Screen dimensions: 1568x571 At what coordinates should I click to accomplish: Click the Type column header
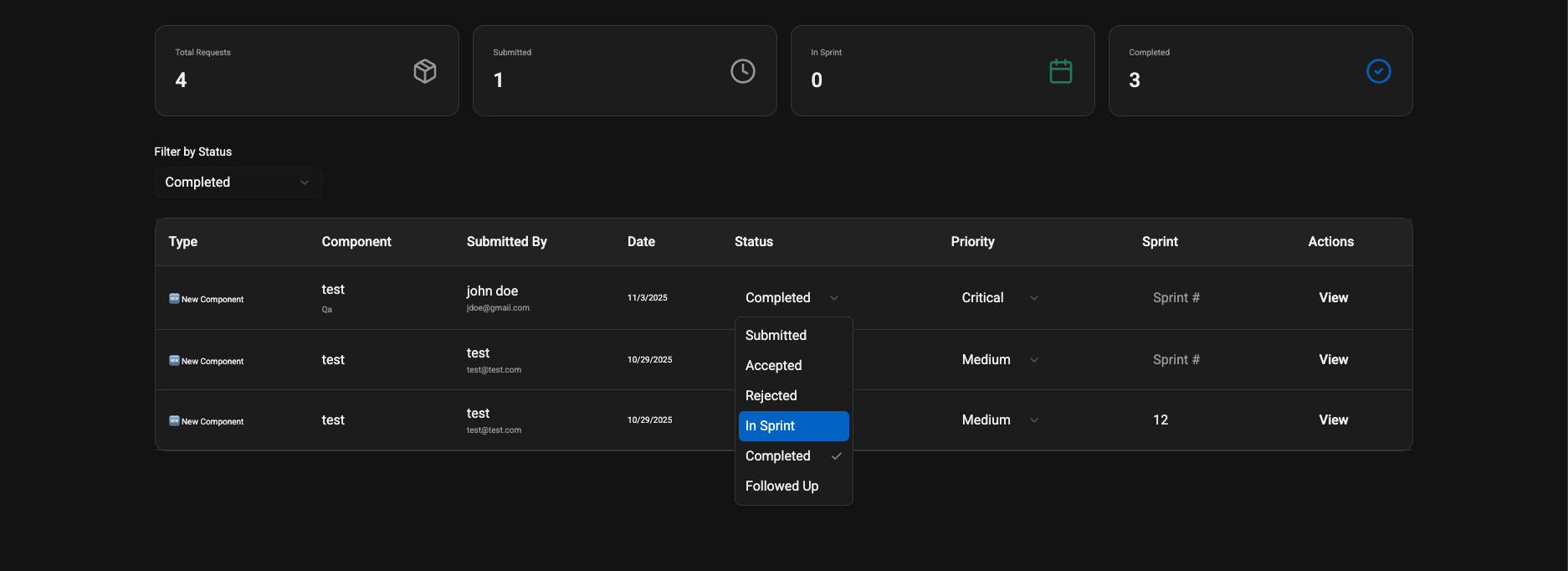(183, 242)
